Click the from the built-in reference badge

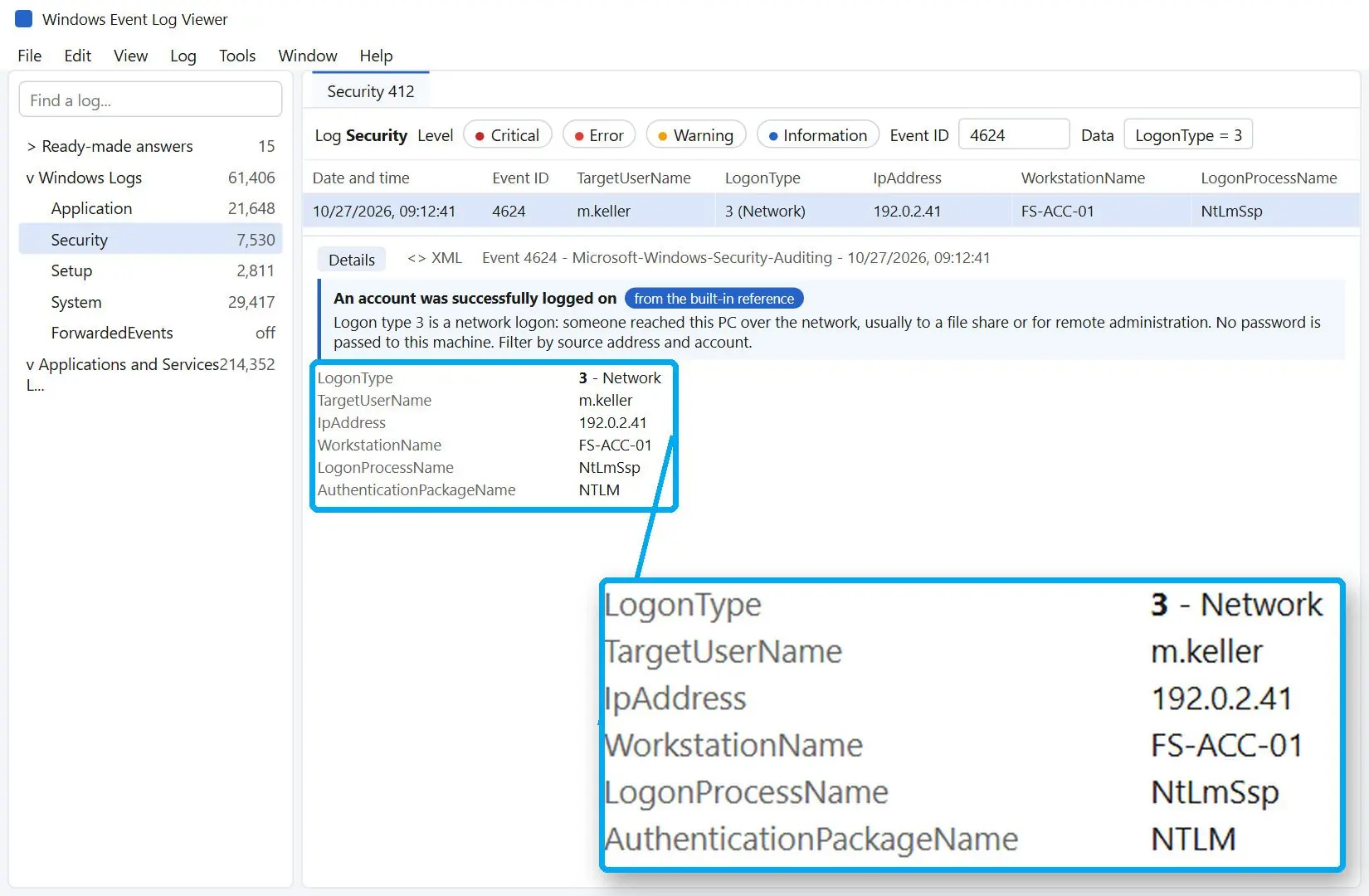[x=714, y=299]
